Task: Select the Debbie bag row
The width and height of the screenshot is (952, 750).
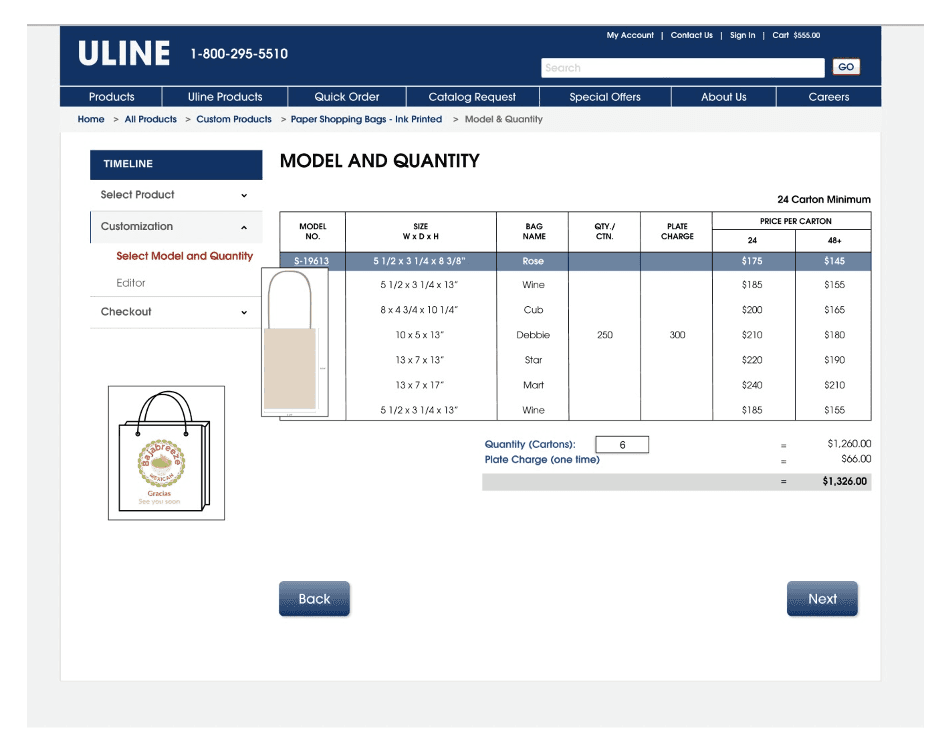Action: pyautogui.click(x=533, y=335)
